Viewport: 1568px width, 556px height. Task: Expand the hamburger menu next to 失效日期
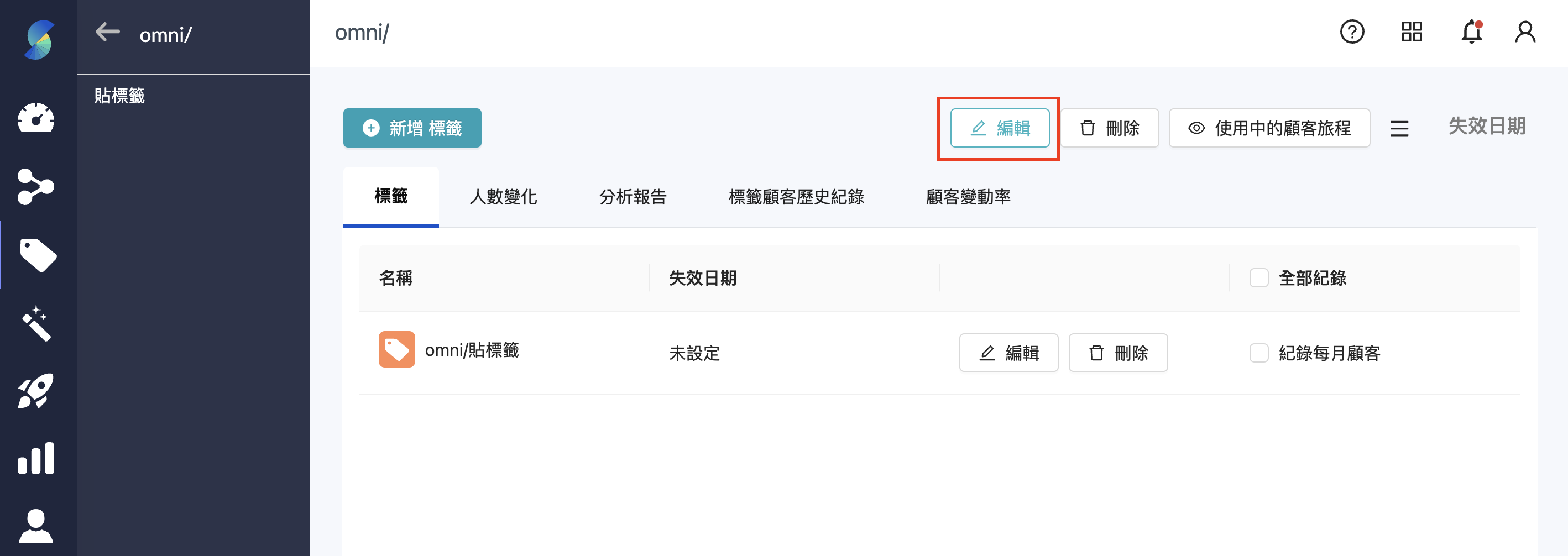pyautogui.click(x=1399, y=128)
